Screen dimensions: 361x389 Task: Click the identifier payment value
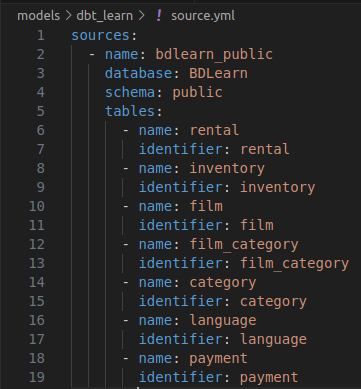[x=269, y=377]
